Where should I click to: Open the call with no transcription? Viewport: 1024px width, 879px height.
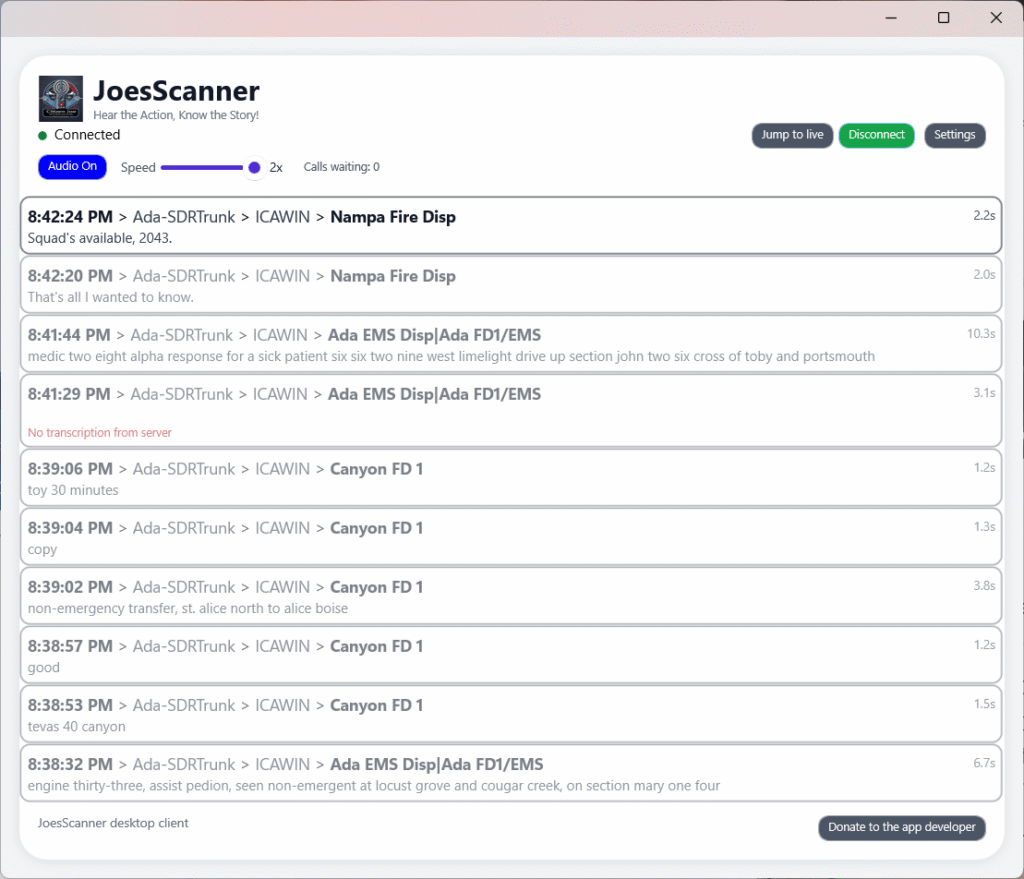pyautogui.click(x=510, y=410)
